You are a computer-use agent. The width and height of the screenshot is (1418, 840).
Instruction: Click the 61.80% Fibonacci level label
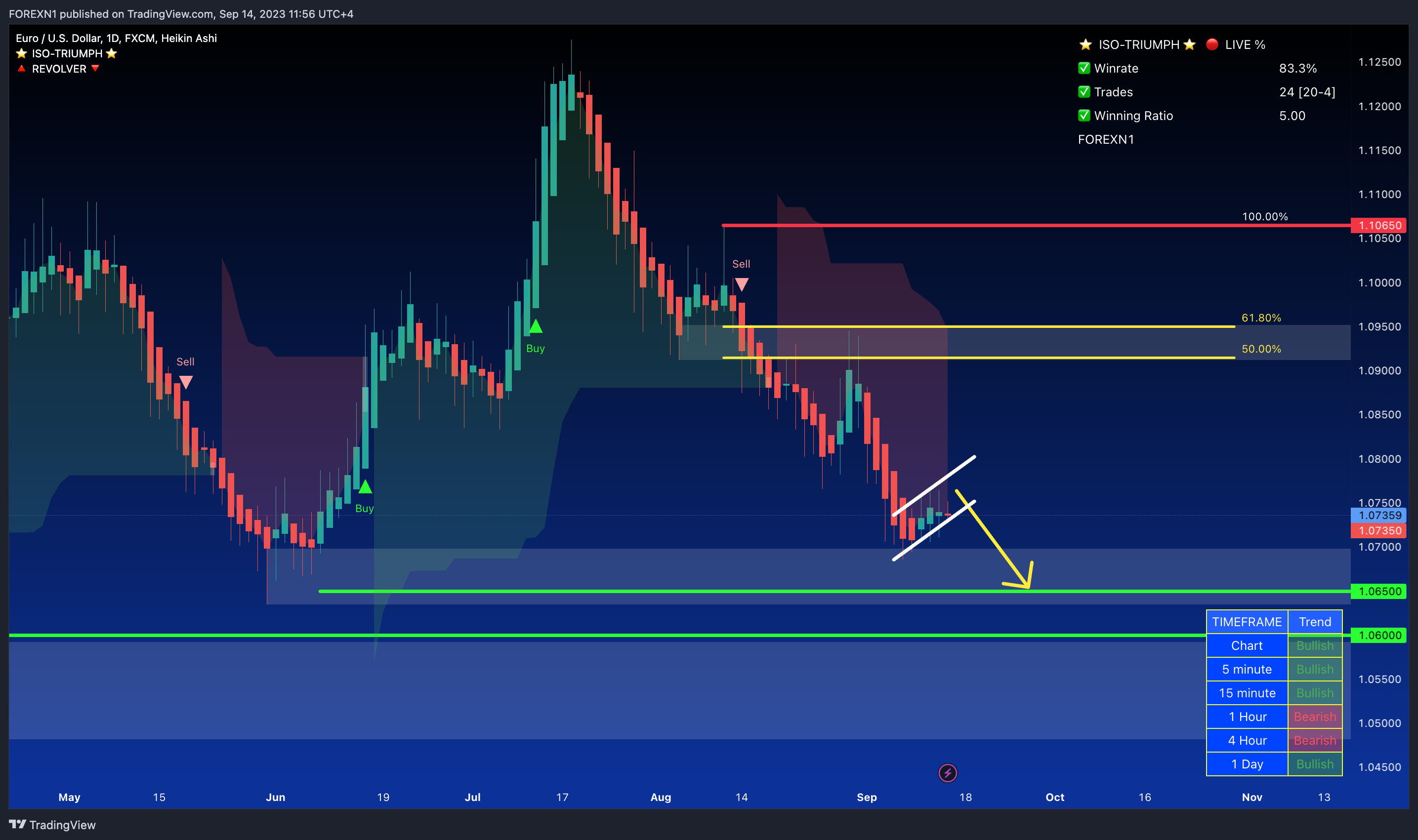pyautogui.click(x=1261, y=318)
